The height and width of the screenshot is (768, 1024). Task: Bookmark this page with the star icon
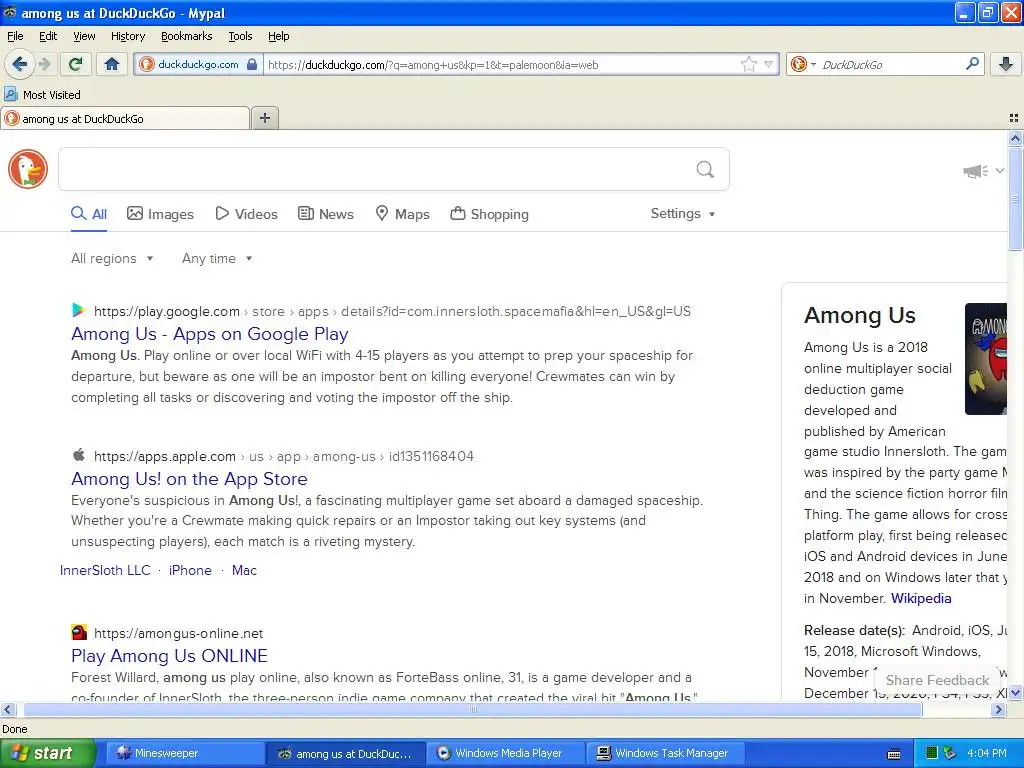(748, 64)
